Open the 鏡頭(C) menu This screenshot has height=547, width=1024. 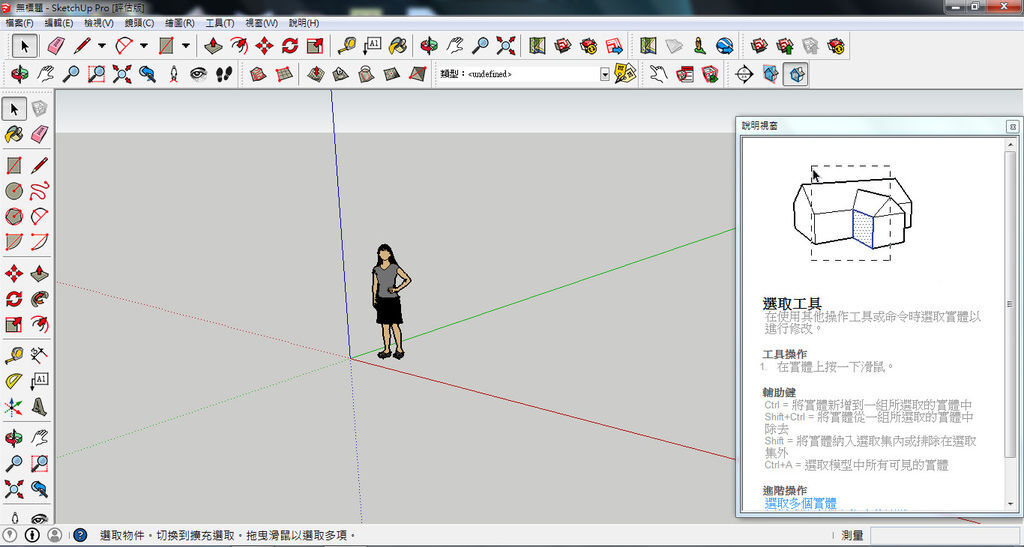pos(139,23)
